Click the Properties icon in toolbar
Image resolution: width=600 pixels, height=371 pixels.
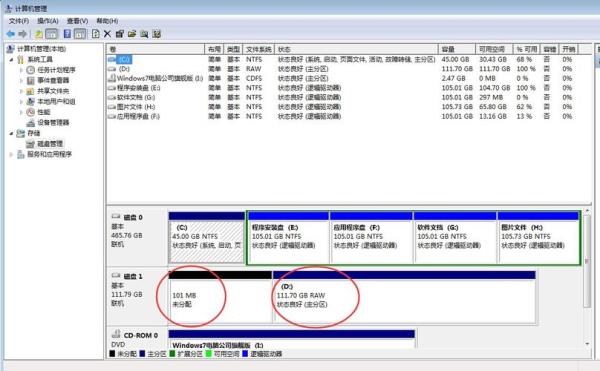(x=119, y=34)
